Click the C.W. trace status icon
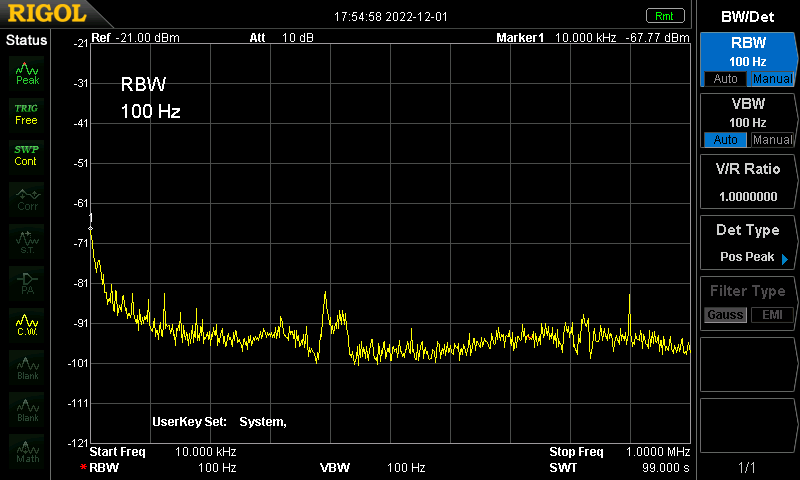 pos(27,325)
